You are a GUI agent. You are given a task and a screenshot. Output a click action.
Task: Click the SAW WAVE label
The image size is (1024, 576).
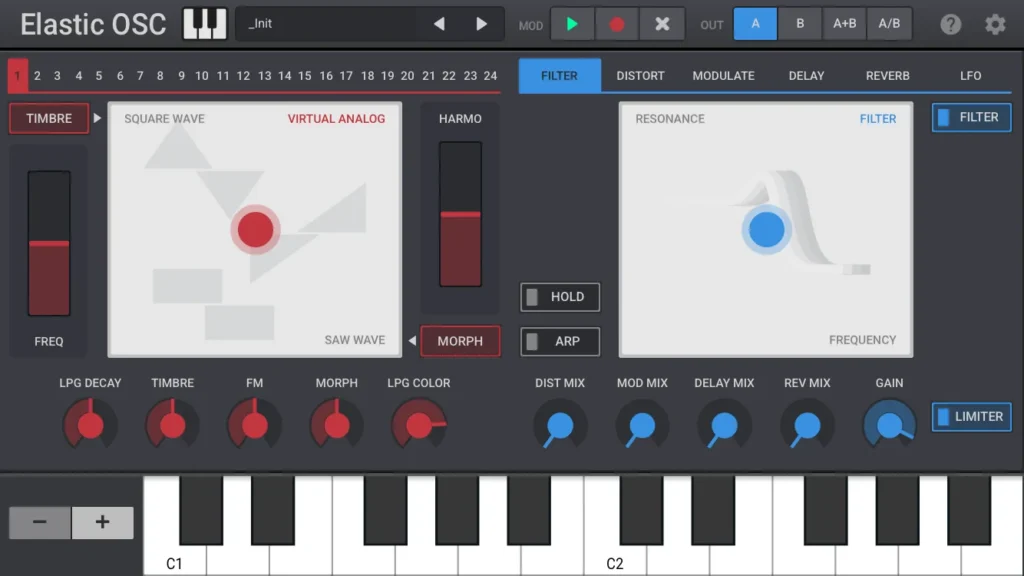355,340
